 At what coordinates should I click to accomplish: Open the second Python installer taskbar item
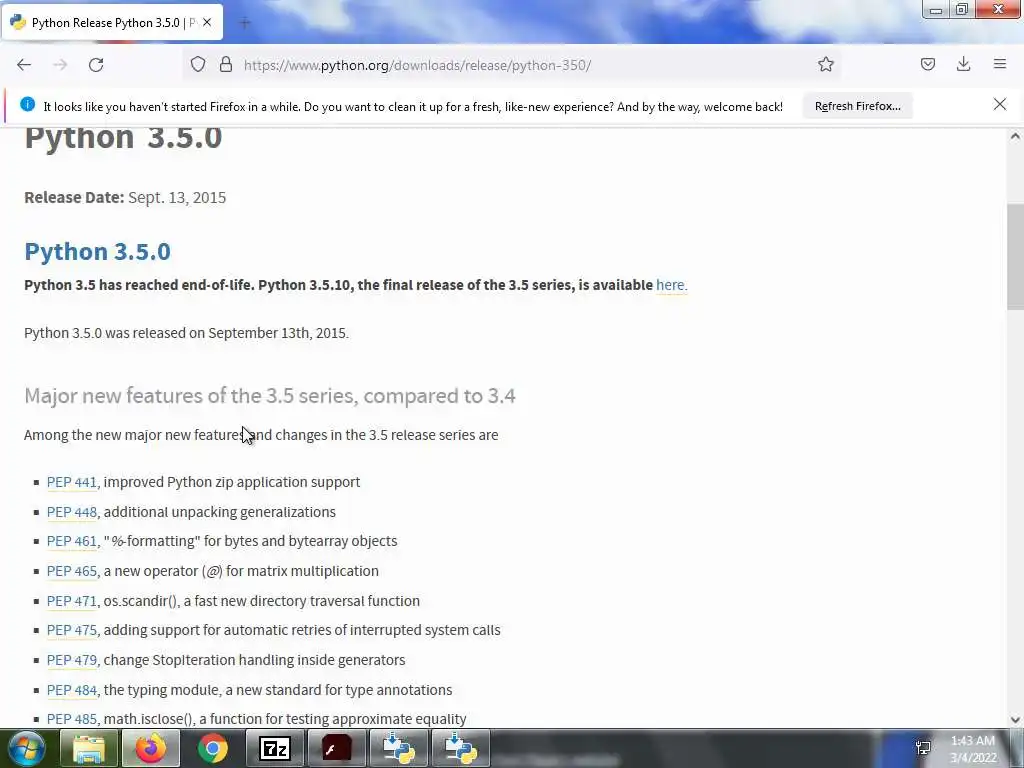click(460, 748)
